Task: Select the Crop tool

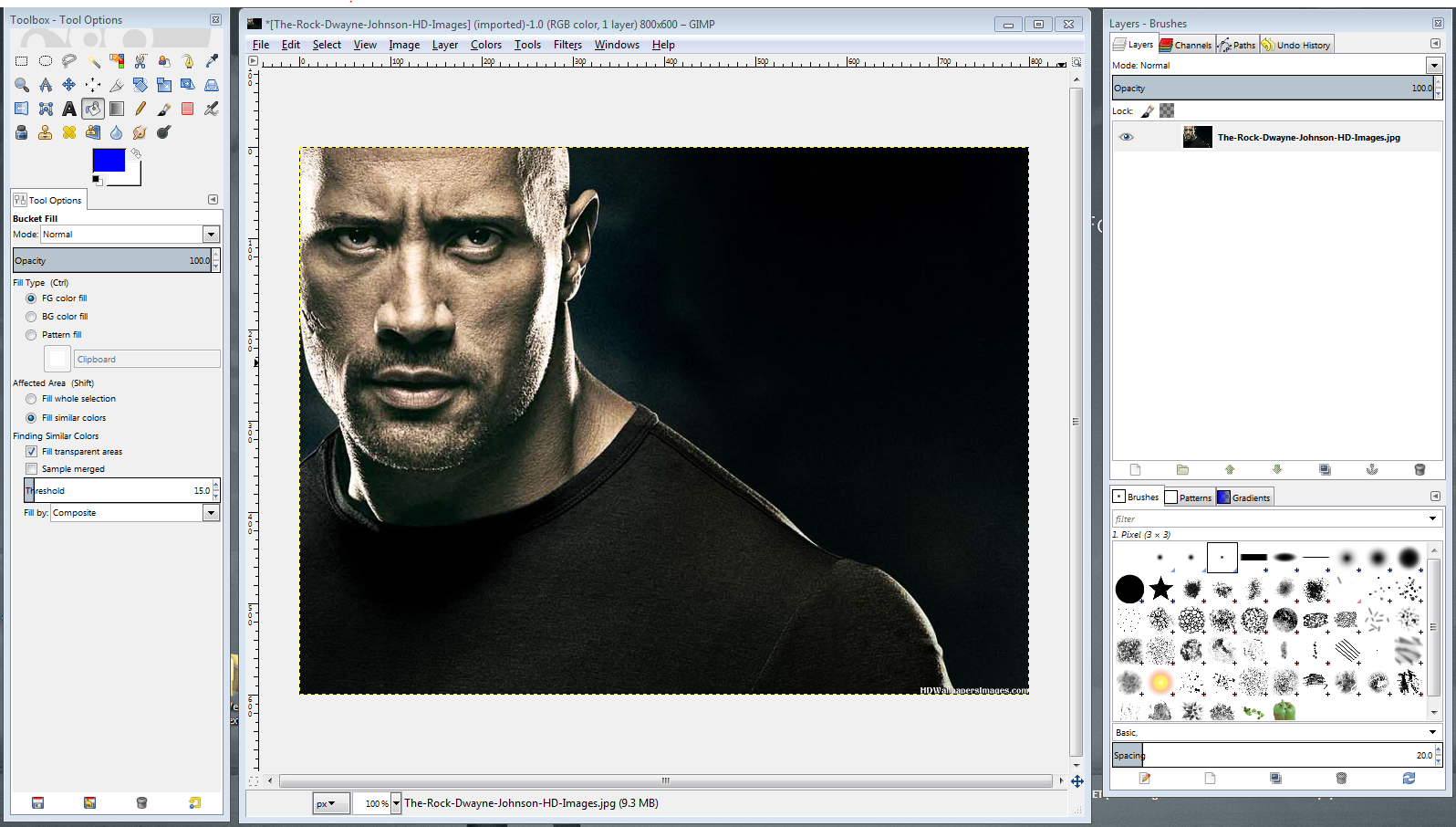Action: click(x=117, y=85)
